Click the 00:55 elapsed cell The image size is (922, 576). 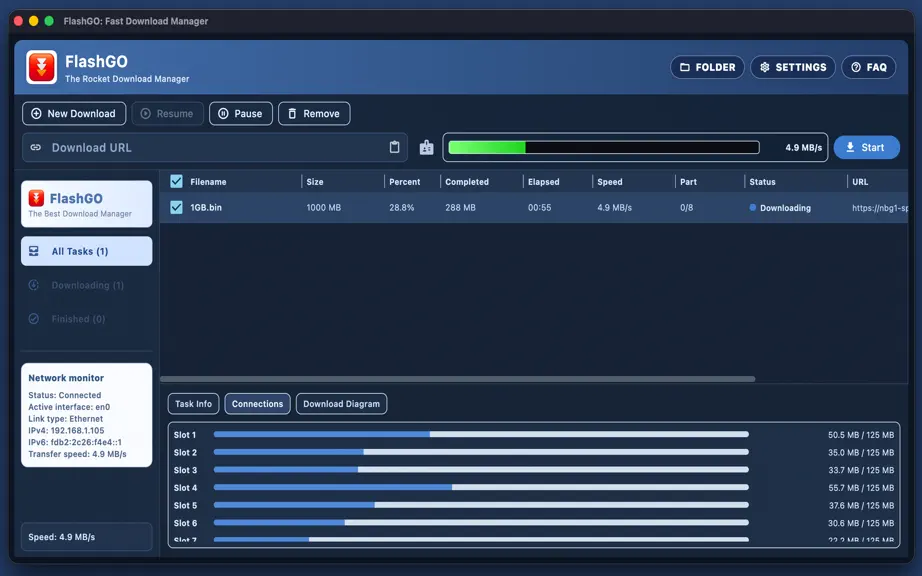pos(539,207)
